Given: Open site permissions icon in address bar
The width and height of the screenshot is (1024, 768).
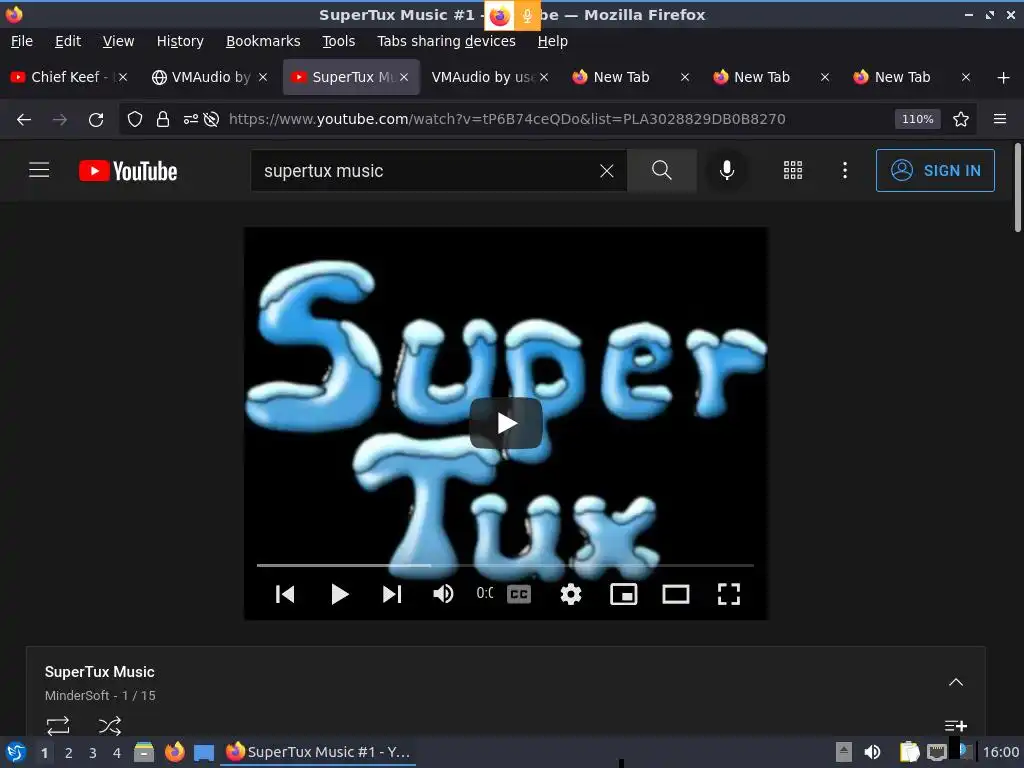Looking at the screenshot, I should pos(191,120).
